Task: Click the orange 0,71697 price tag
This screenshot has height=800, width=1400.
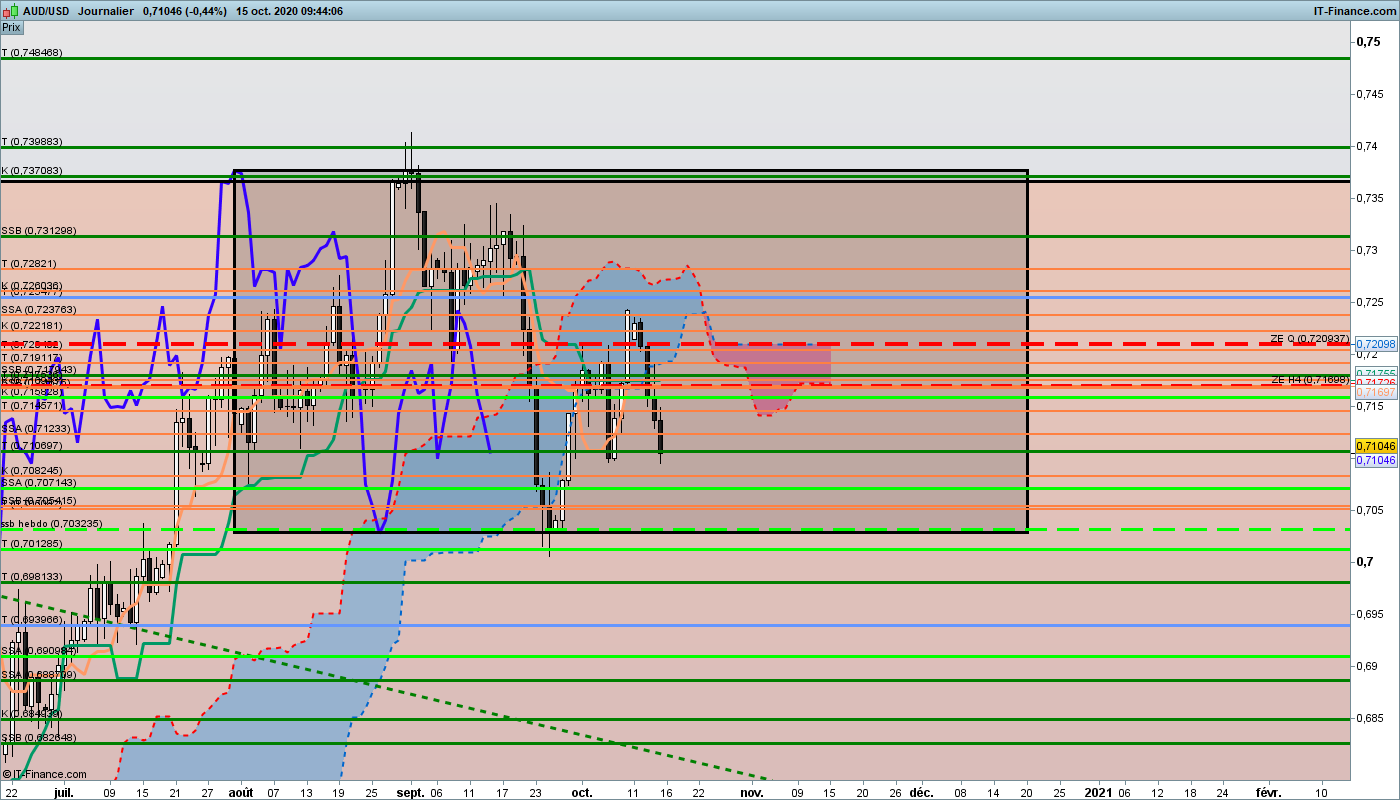Action: click(1375, 394)
